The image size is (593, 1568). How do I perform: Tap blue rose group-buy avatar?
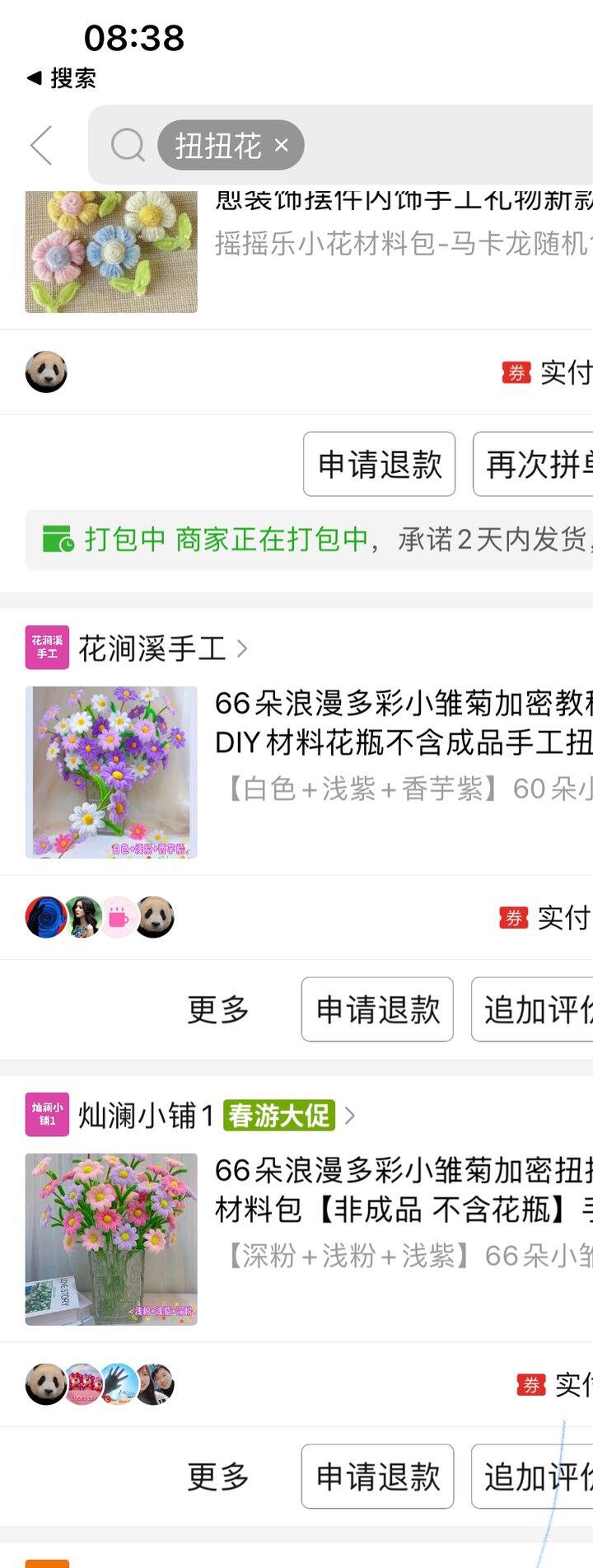click(45, 917)
